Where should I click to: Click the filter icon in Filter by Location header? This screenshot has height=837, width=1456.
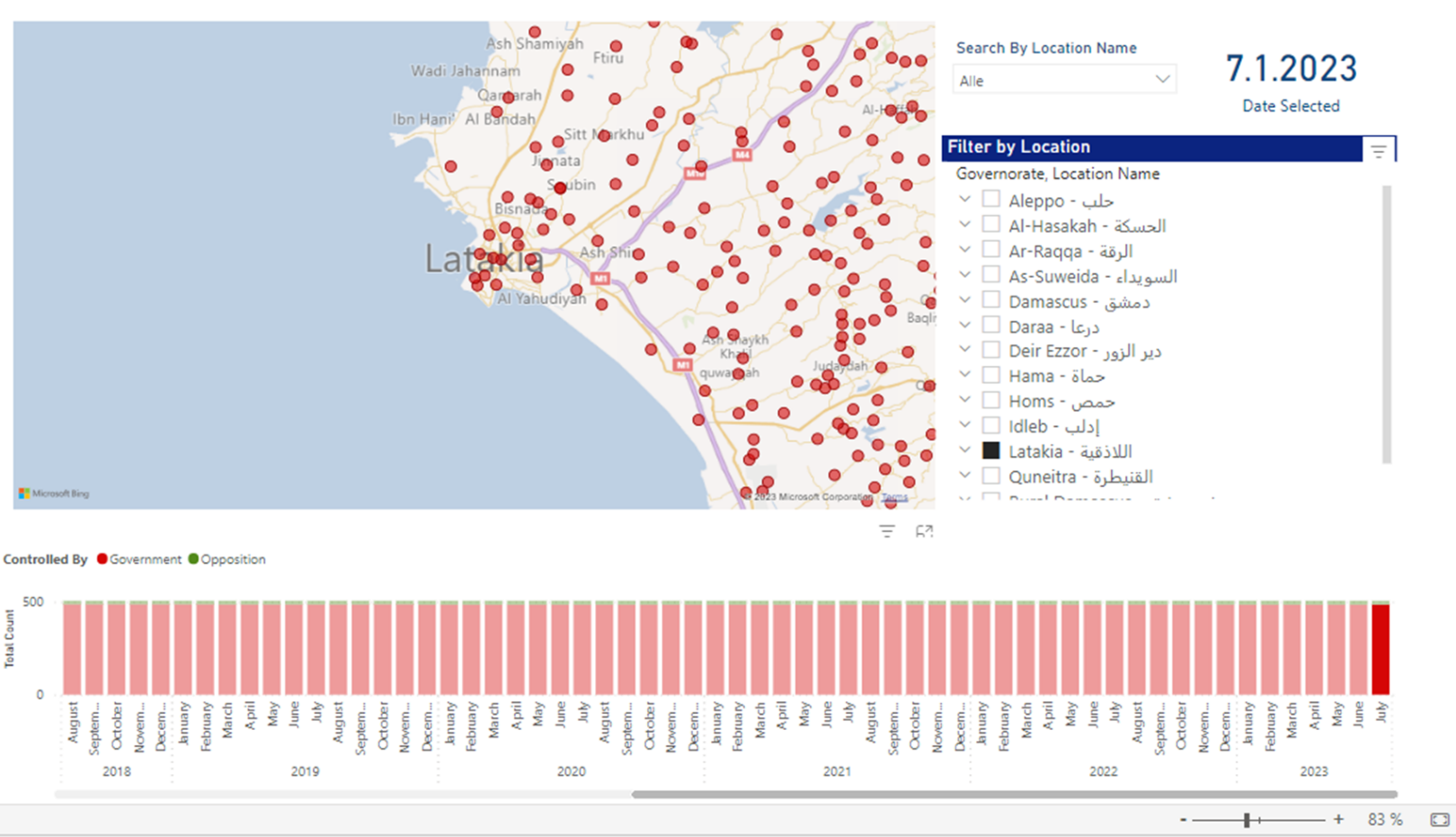pos(1378,151)
